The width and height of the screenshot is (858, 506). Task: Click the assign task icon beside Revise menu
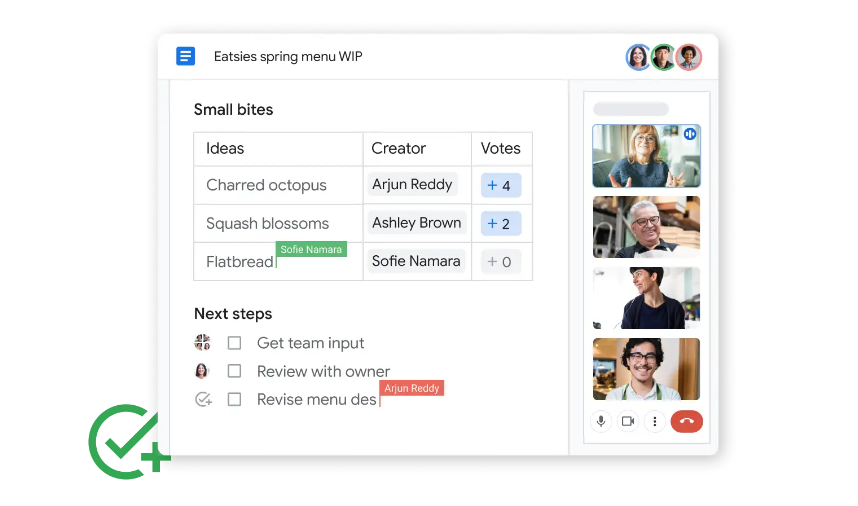coord(203,399)
